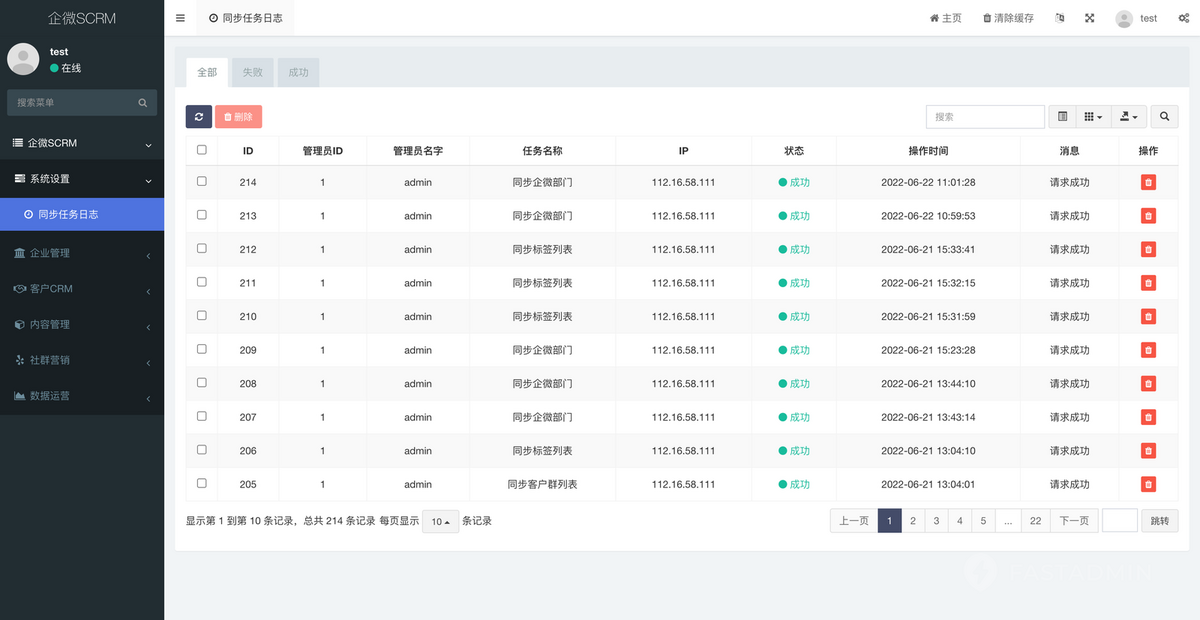
Task: Switch to the 失败 tab
Action: click(252, 71)
